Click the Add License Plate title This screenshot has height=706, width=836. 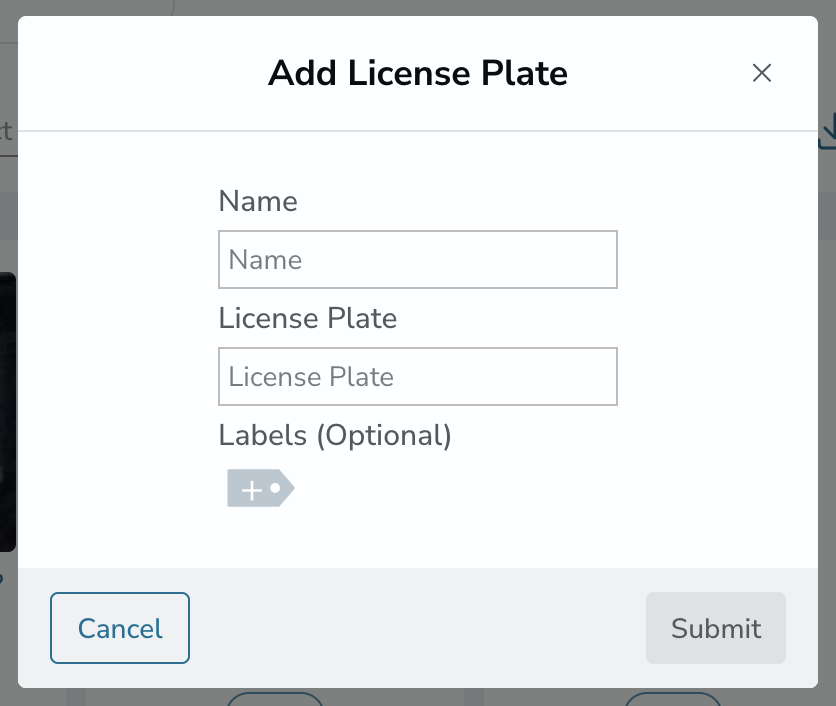pos(418,73)
